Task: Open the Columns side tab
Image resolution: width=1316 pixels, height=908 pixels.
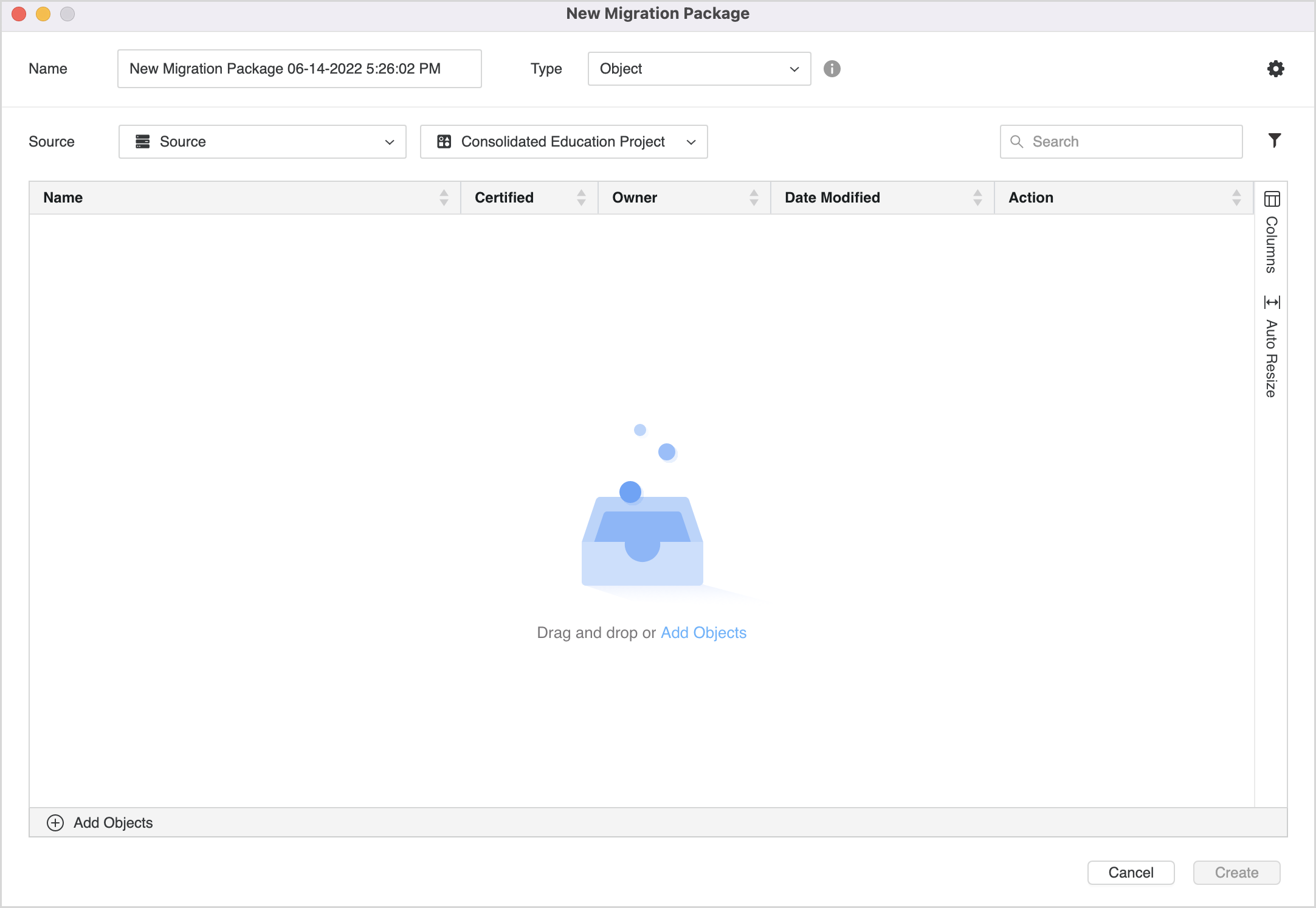Action: click(x=1271, y=244)
